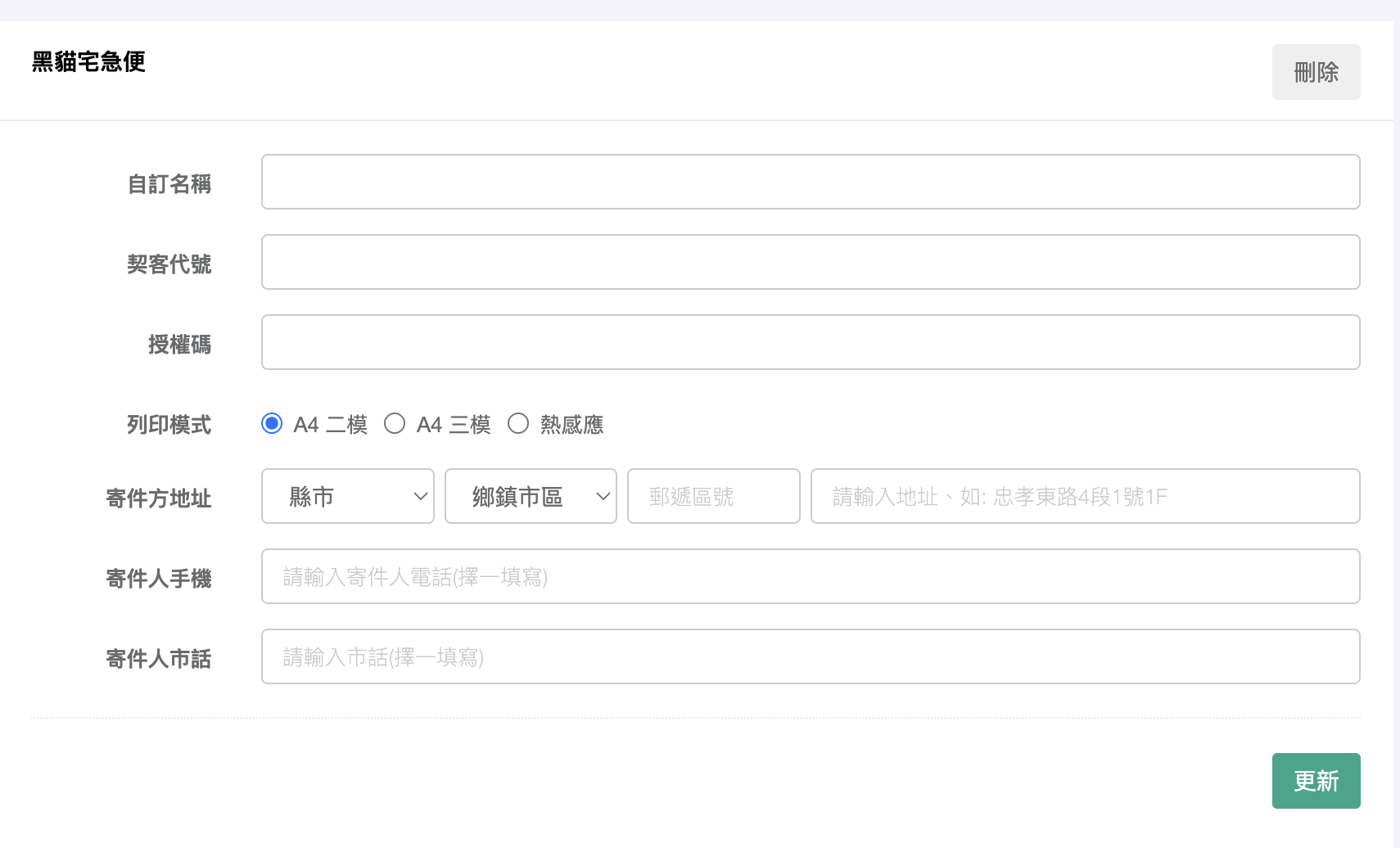Select the 熱感應 radio option
The height and width of the screenshot is (848, 1400).
point(518,423)
